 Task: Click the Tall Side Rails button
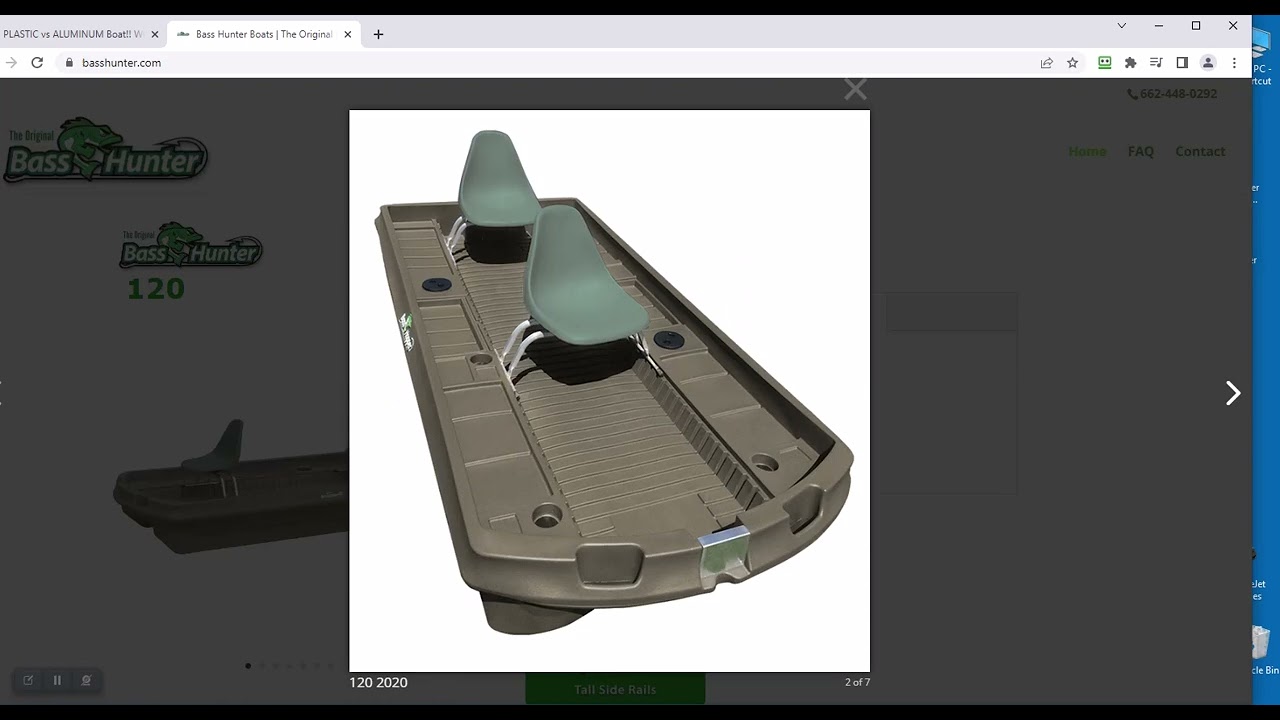[x=615, y=689]
